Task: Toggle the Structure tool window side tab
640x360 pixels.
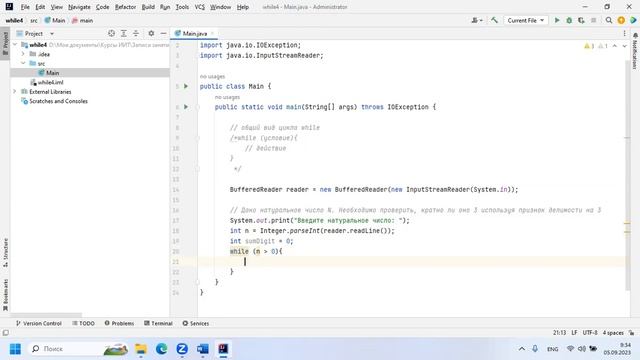Action: click(5, 252)
